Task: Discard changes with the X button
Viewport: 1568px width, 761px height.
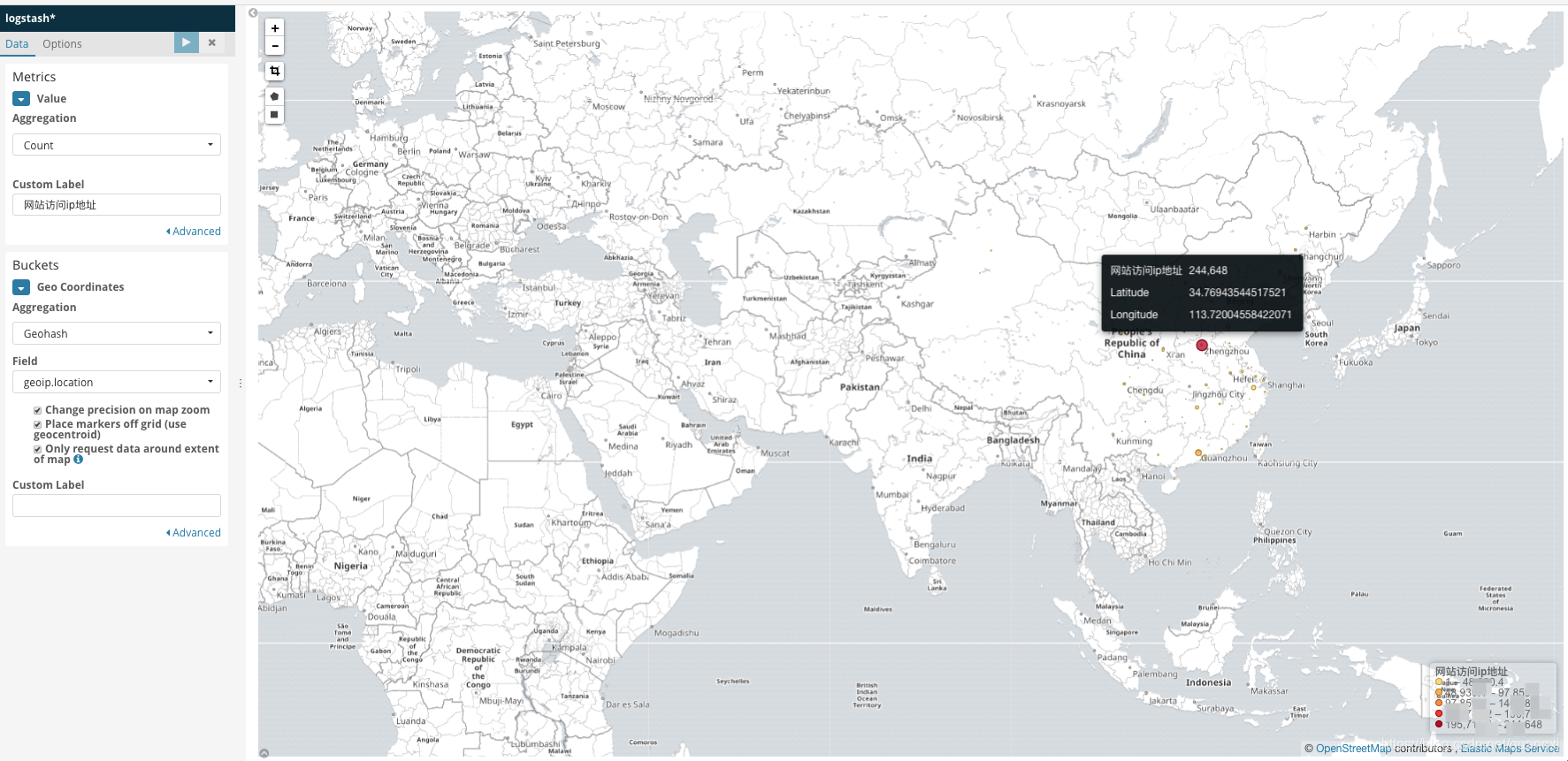Action: coord(212,42)
